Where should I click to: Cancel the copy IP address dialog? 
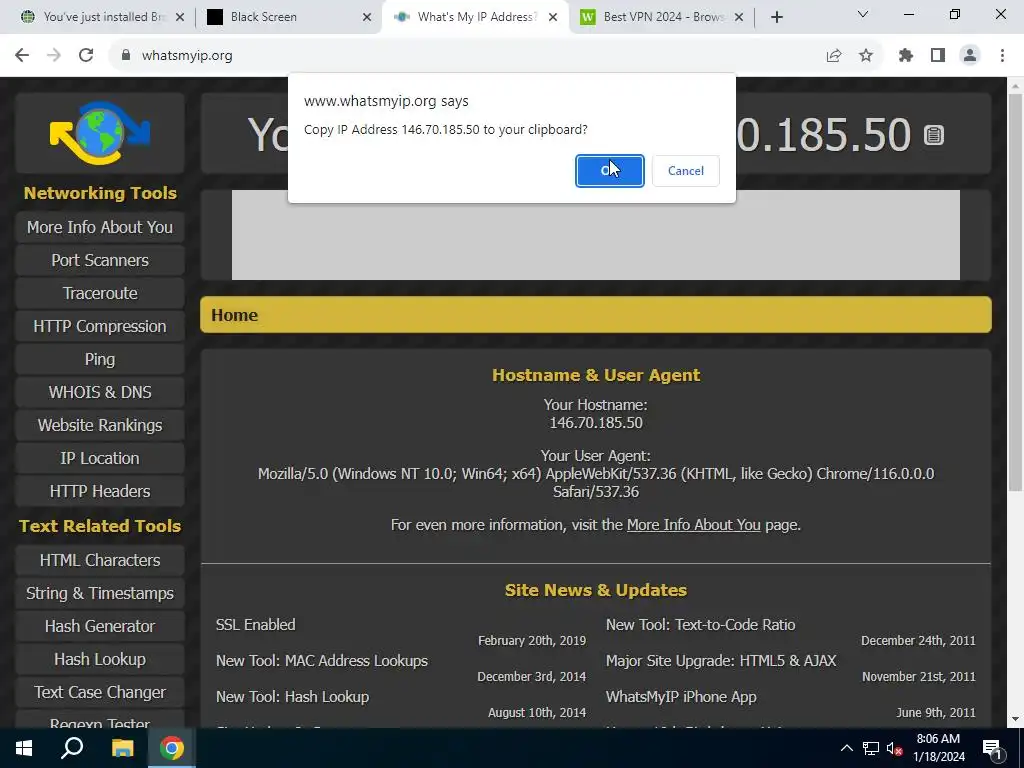(686, 170)
